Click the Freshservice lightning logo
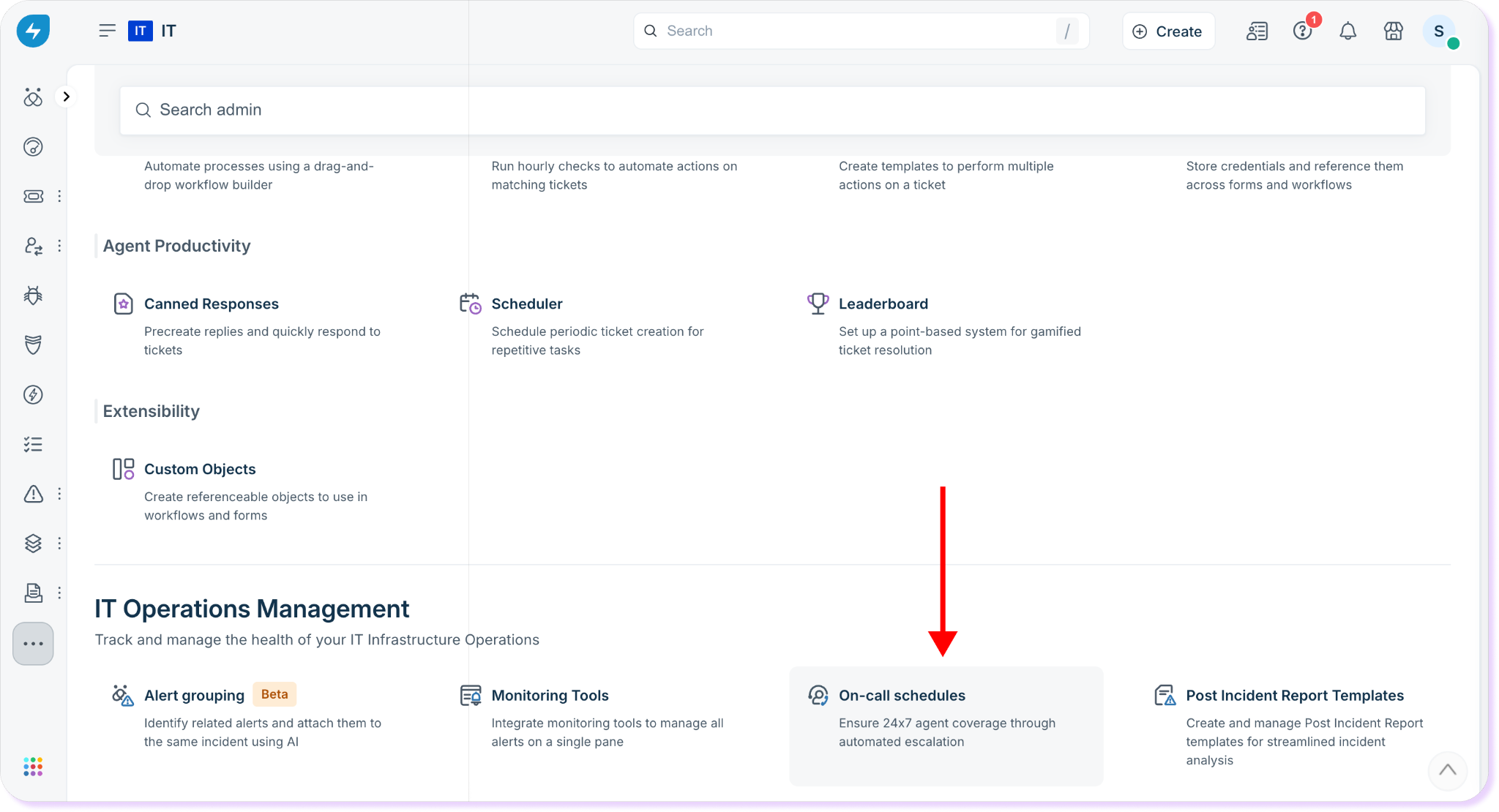Image resolution: width=1499 pixels, height=812 pixels. (33, 31)
